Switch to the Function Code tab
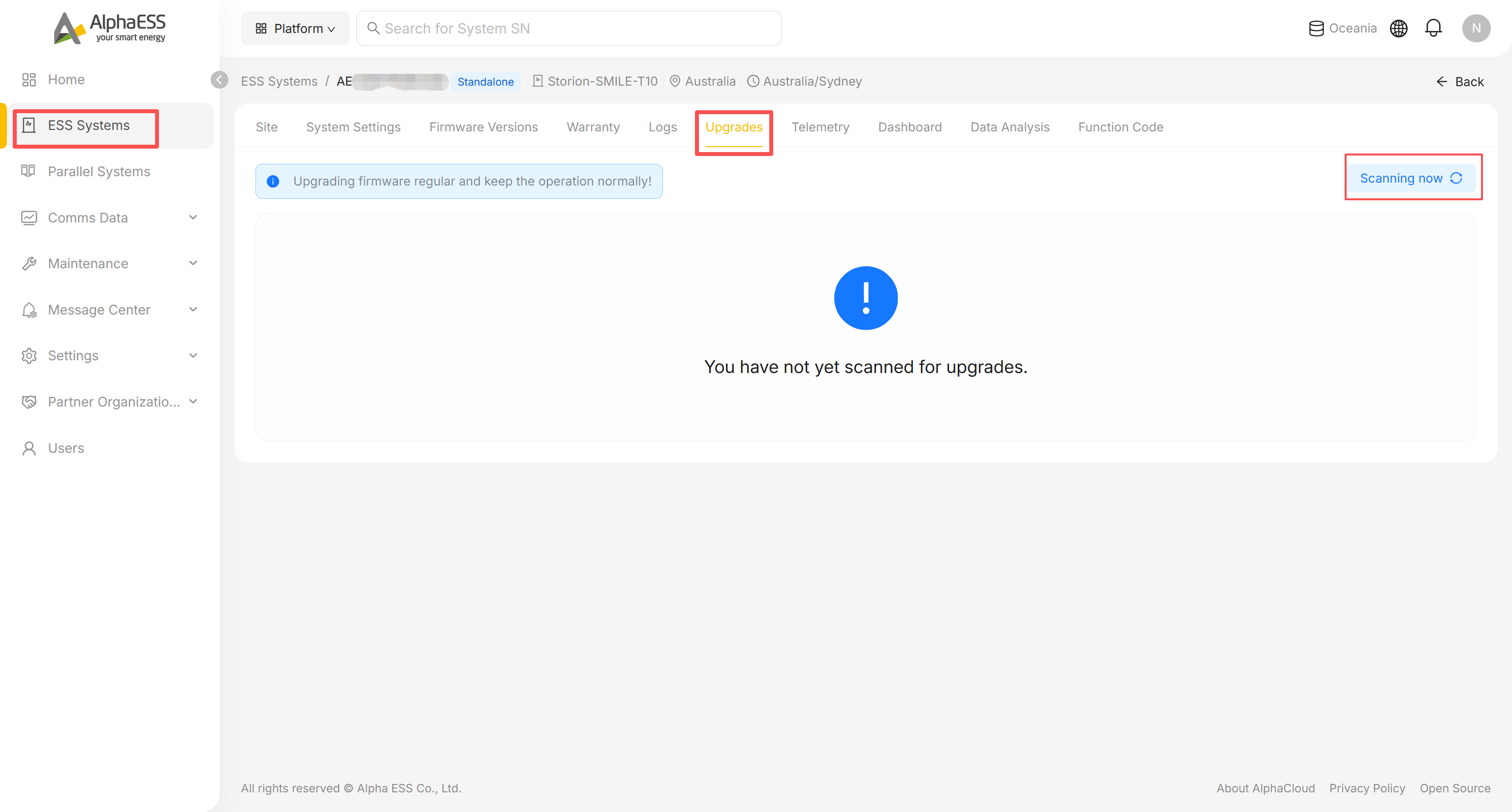This screenshot has height=812, width=1512. click(x=1121, y=127)
